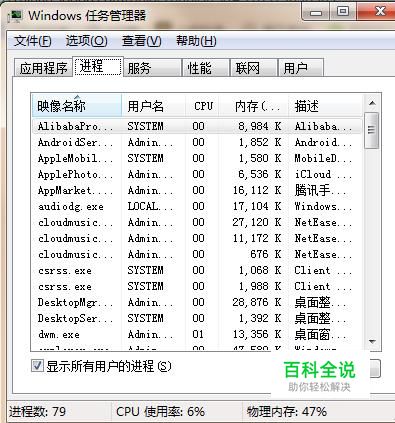Screen dimensions: 395x423
Task: Toggle 显示所有用户的进程 checkbox
Action: pyautogui.click(x=37, y=366)
